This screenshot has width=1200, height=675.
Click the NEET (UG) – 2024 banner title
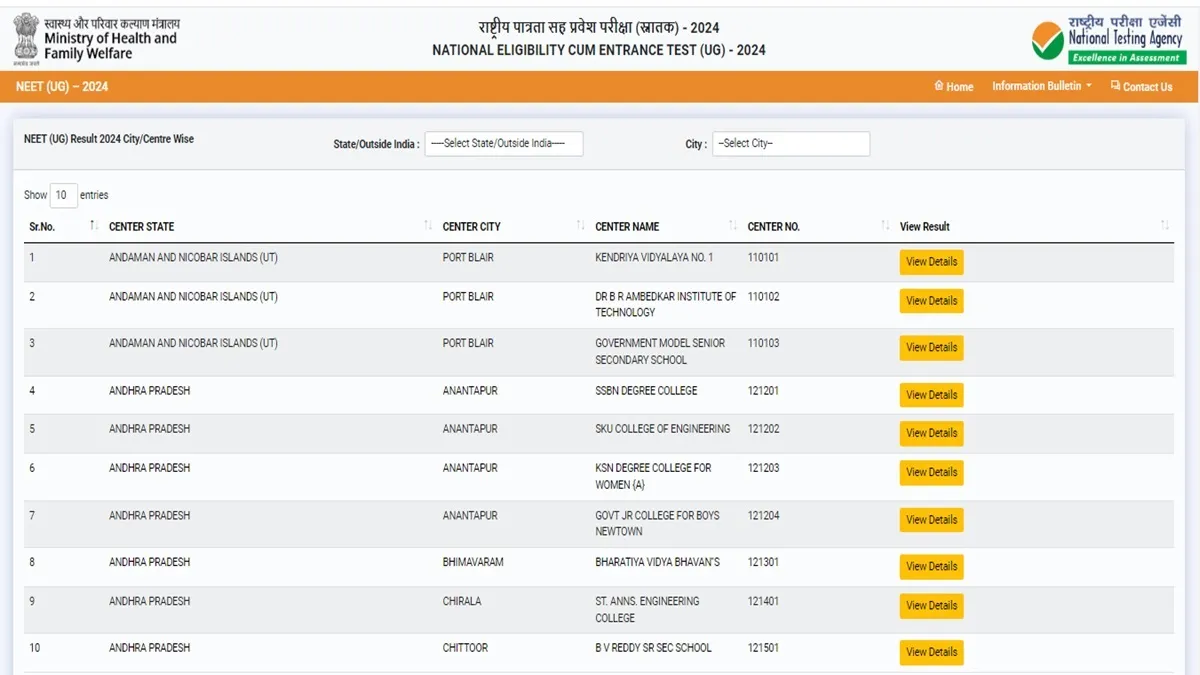tap(62, 86)
